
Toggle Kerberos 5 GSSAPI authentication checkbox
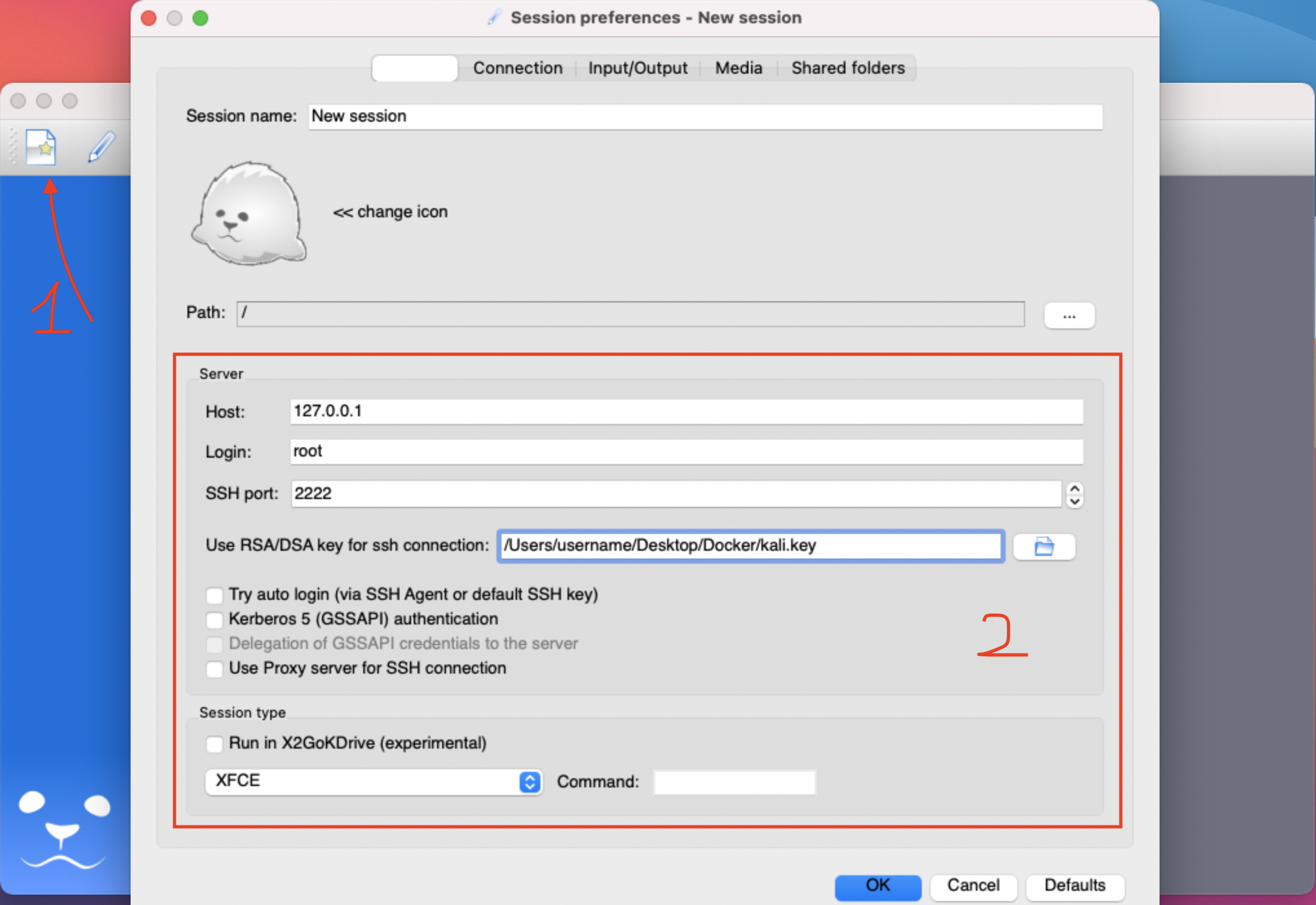tap(215, 619)
